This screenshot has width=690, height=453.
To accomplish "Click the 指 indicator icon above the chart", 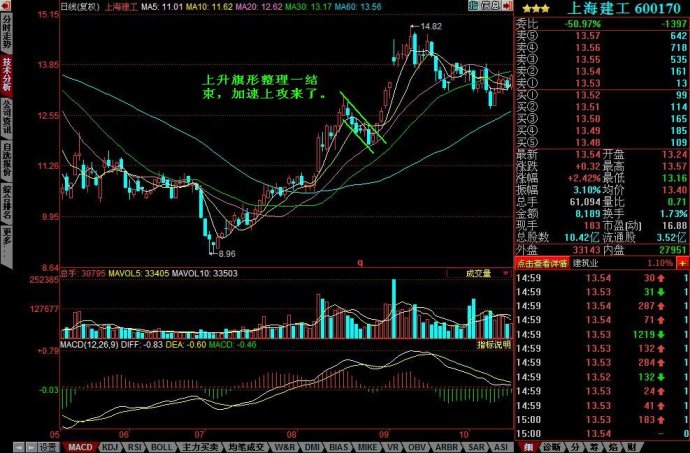I will (473, 6).
